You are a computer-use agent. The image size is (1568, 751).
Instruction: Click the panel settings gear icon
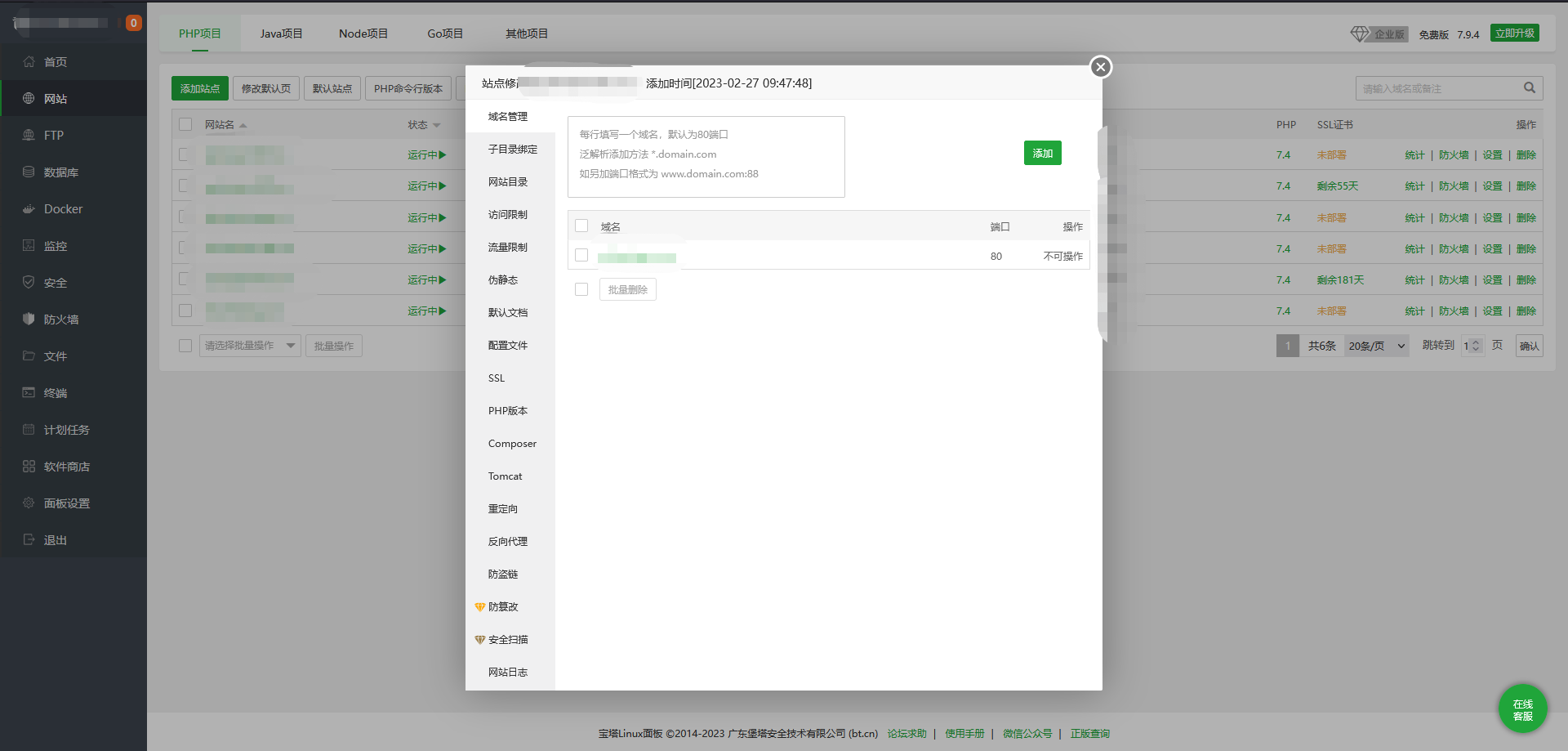point(29,503)
